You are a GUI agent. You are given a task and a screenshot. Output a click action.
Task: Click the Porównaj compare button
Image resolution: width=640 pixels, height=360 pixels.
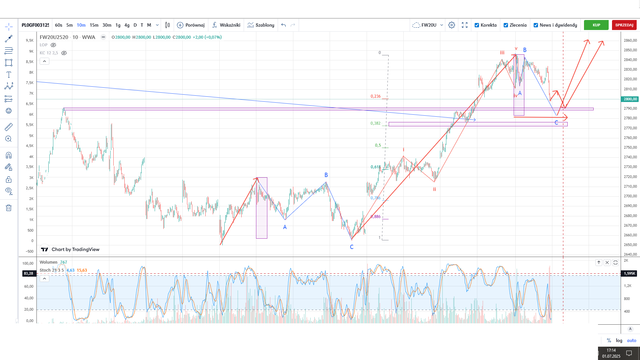(191, 25)
